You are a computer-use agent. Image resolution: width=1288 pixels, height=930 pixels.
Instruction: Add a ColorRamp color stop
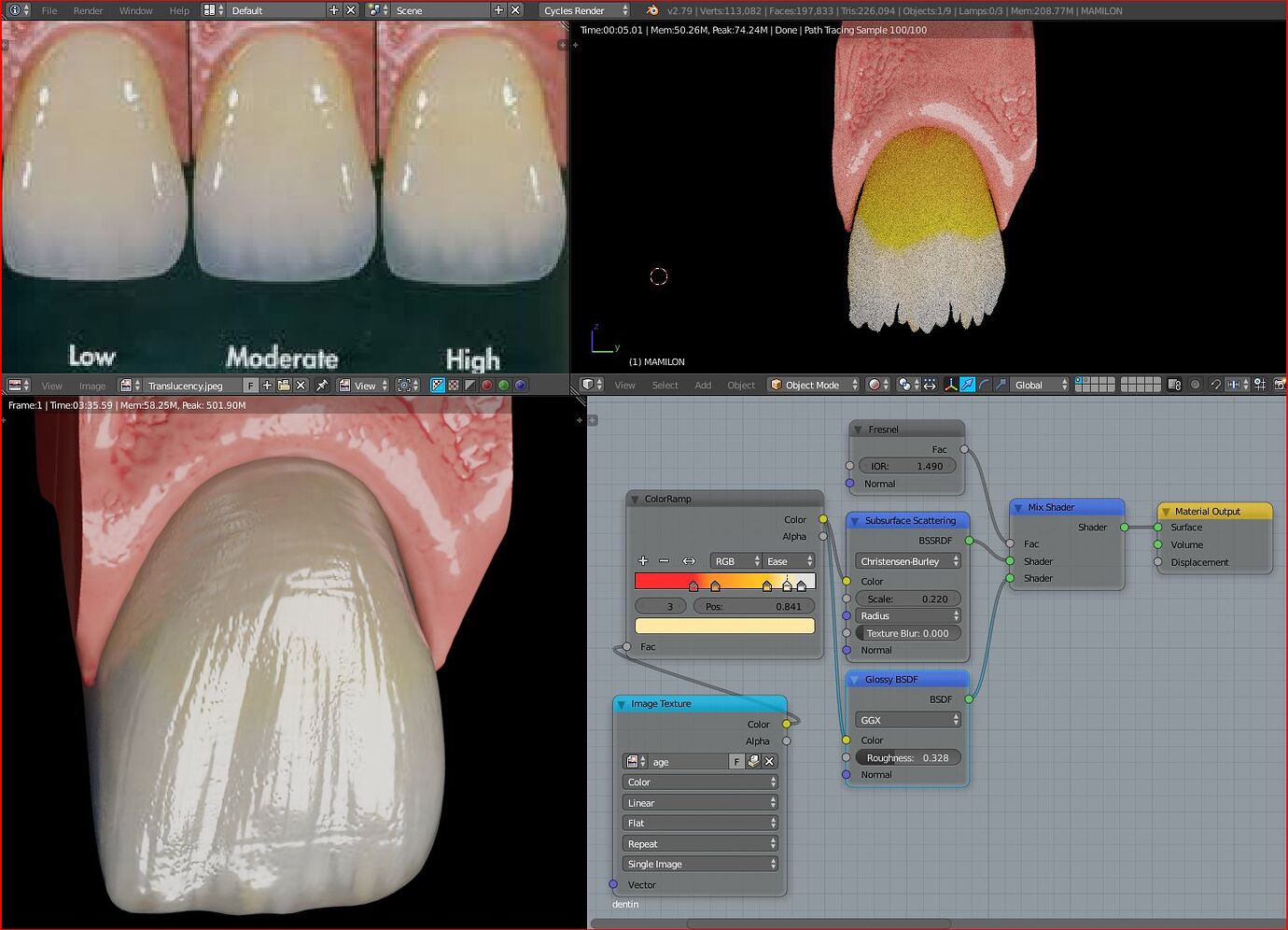(x=643, y=561)
